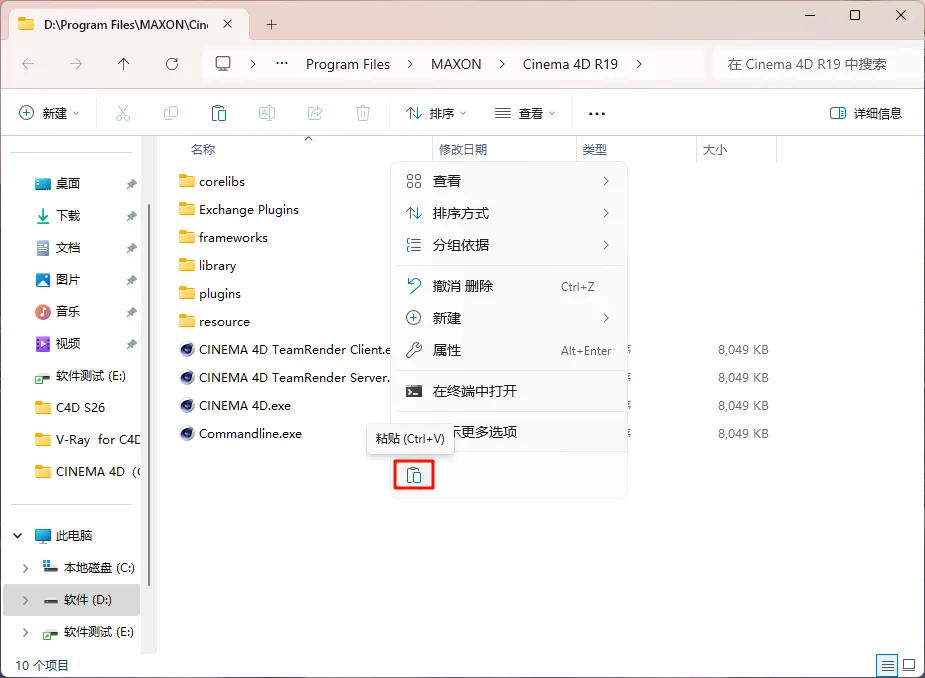Open the toolbar 查看 view dropdown

click(525, 113)
